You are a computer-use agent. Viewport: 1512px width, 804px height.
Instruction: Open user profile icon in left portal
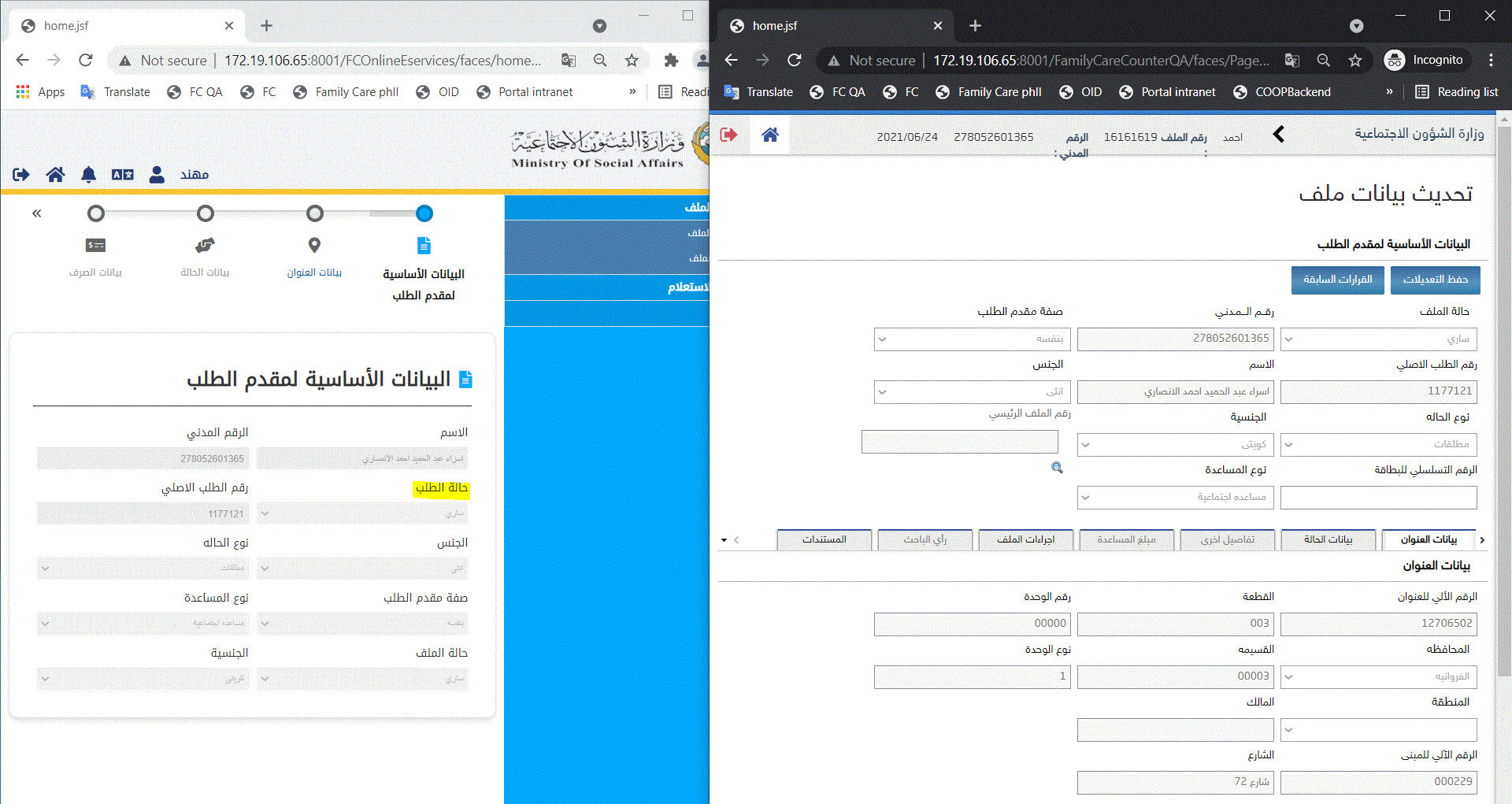point(157,175)
